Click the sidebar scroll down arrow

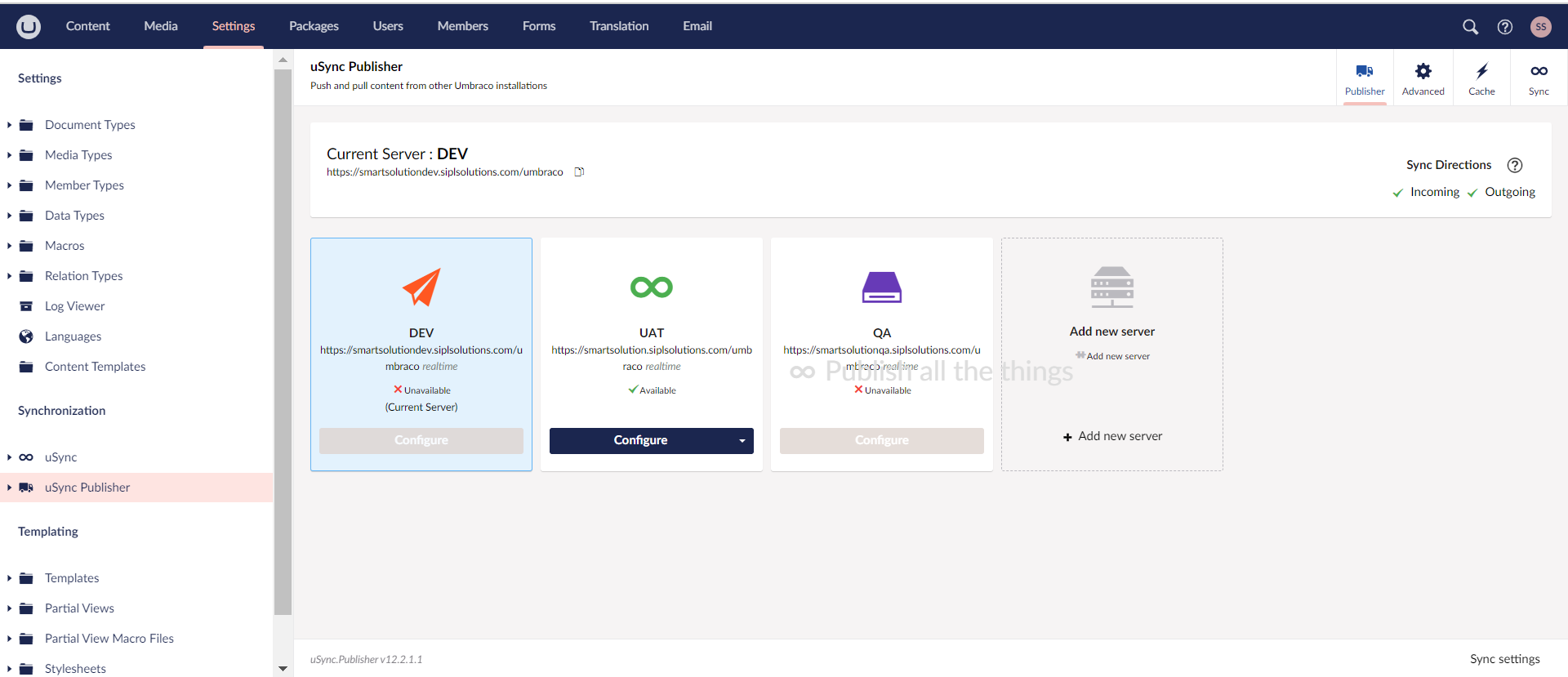283,669
